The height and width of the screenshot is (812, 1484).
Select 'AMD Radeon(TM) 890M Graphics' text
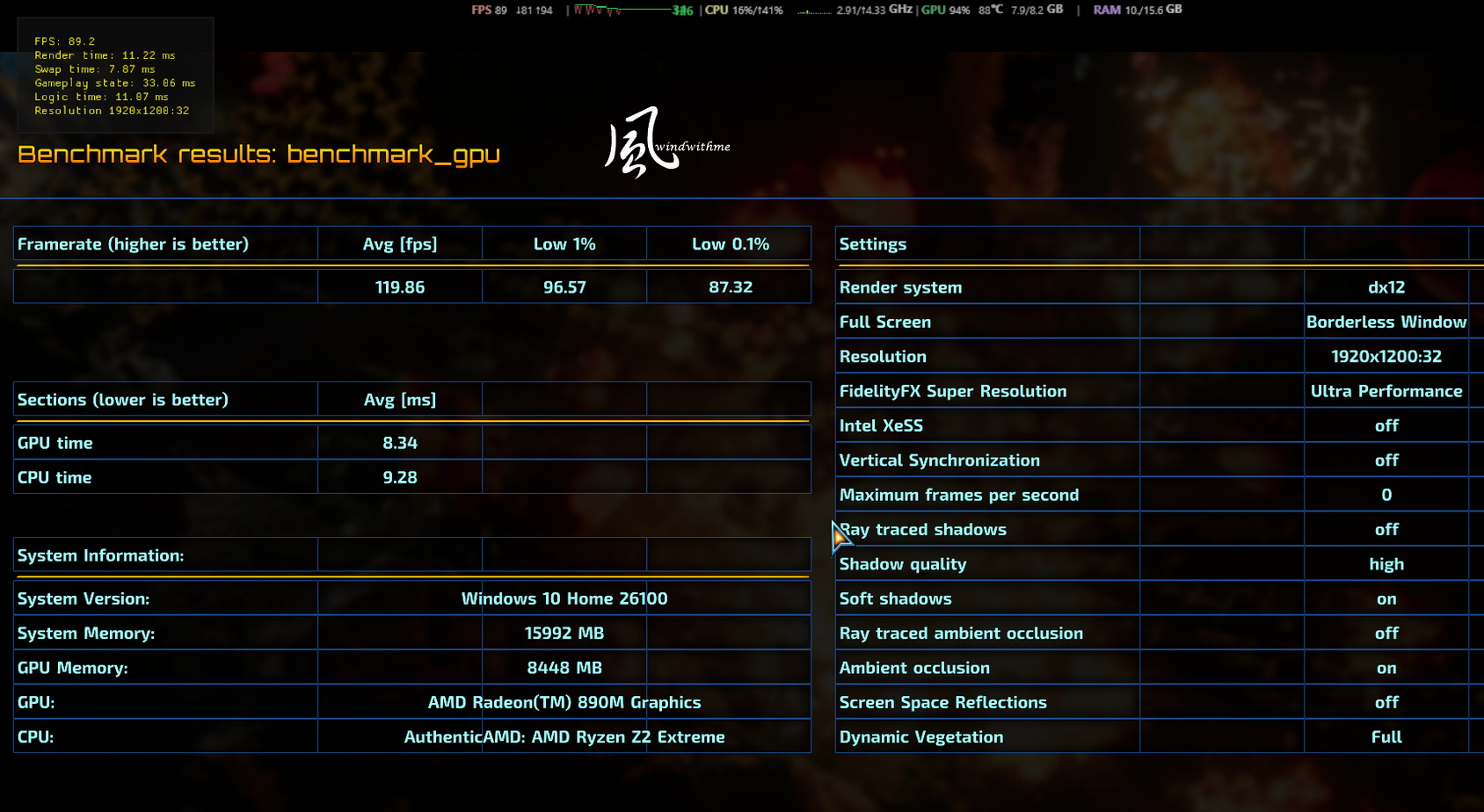coord(564,702)
